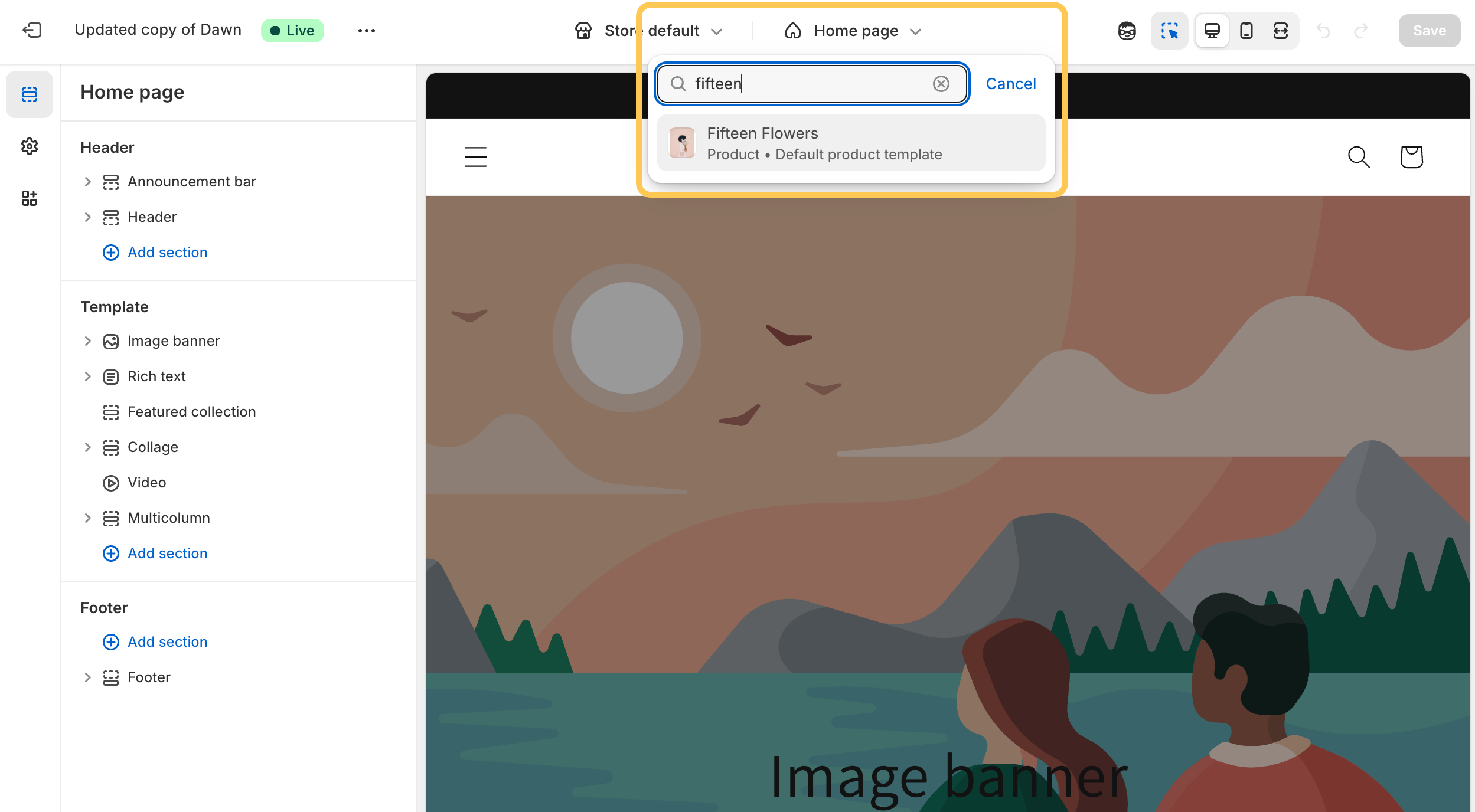This screenshot has height=812, width=1475.
Task: Select the desktop preview mode
Action: click(x=1212, y=31)
